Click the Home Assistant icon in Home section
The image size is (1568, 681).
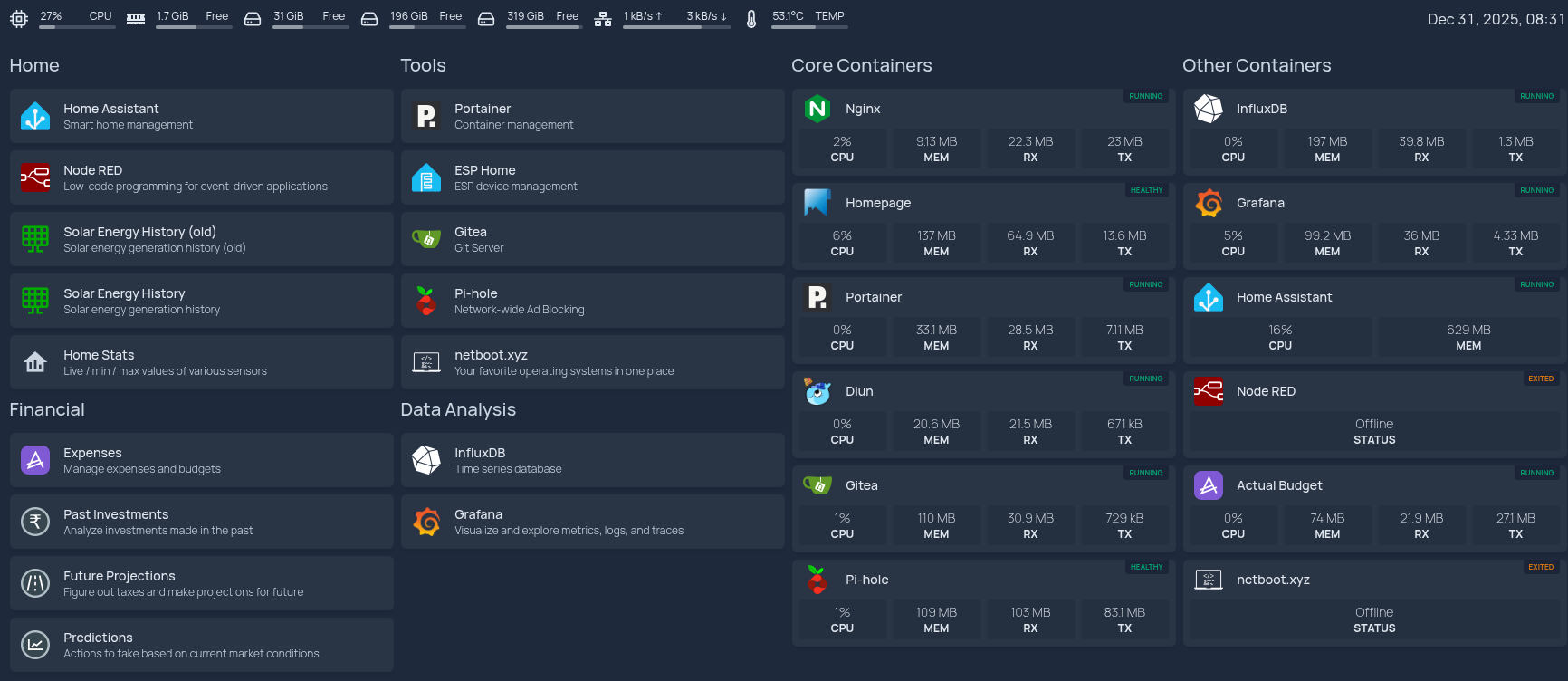point(35,117)
